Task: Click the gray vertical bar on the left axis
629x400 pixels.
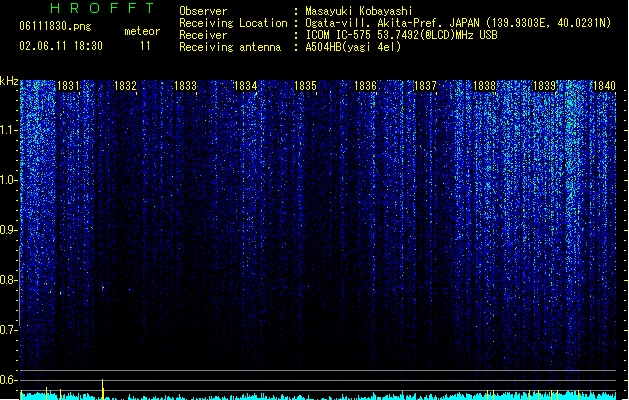Action: [x=20, y=286]
